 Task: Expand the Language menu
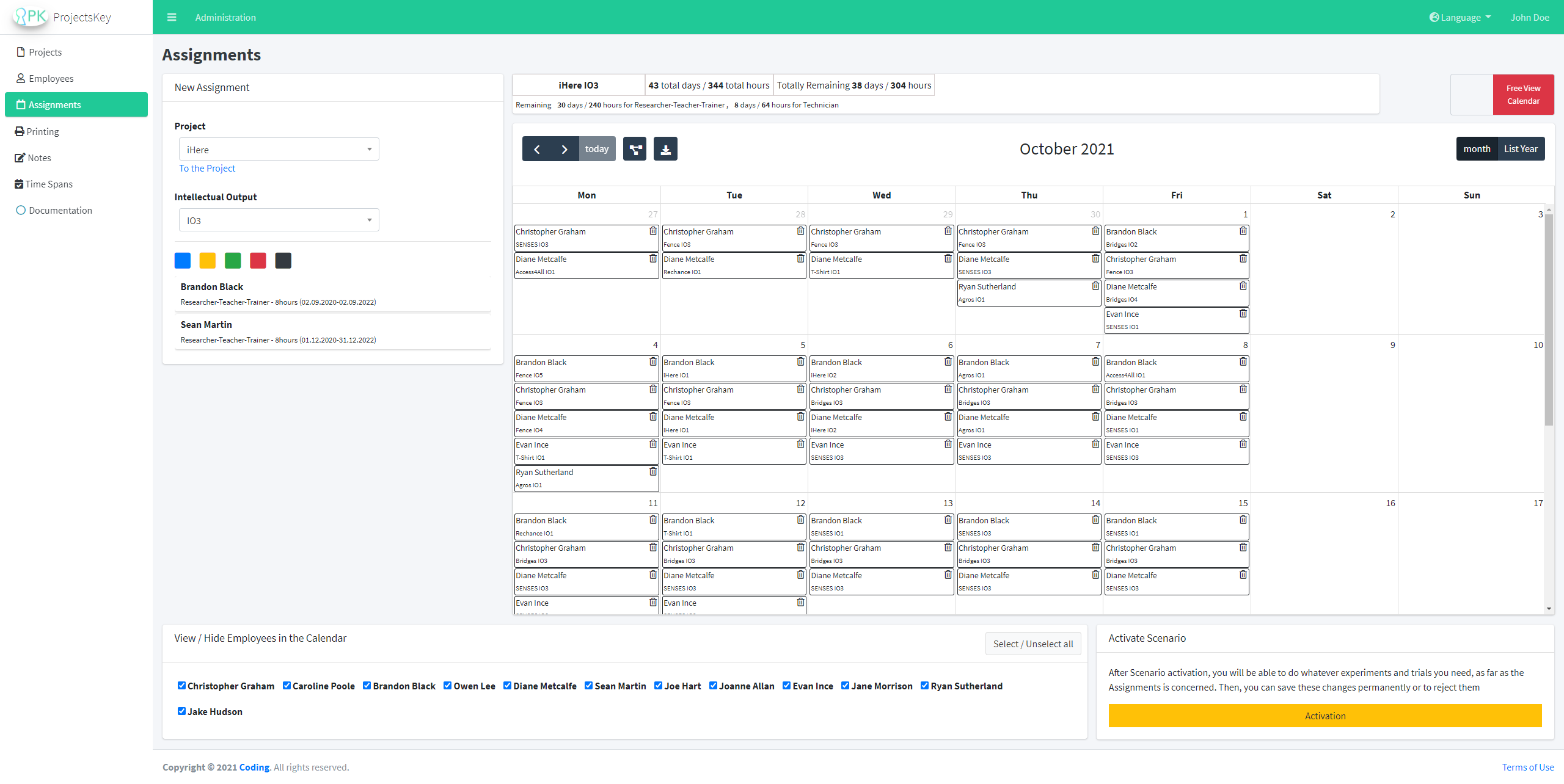(1460, 17)
